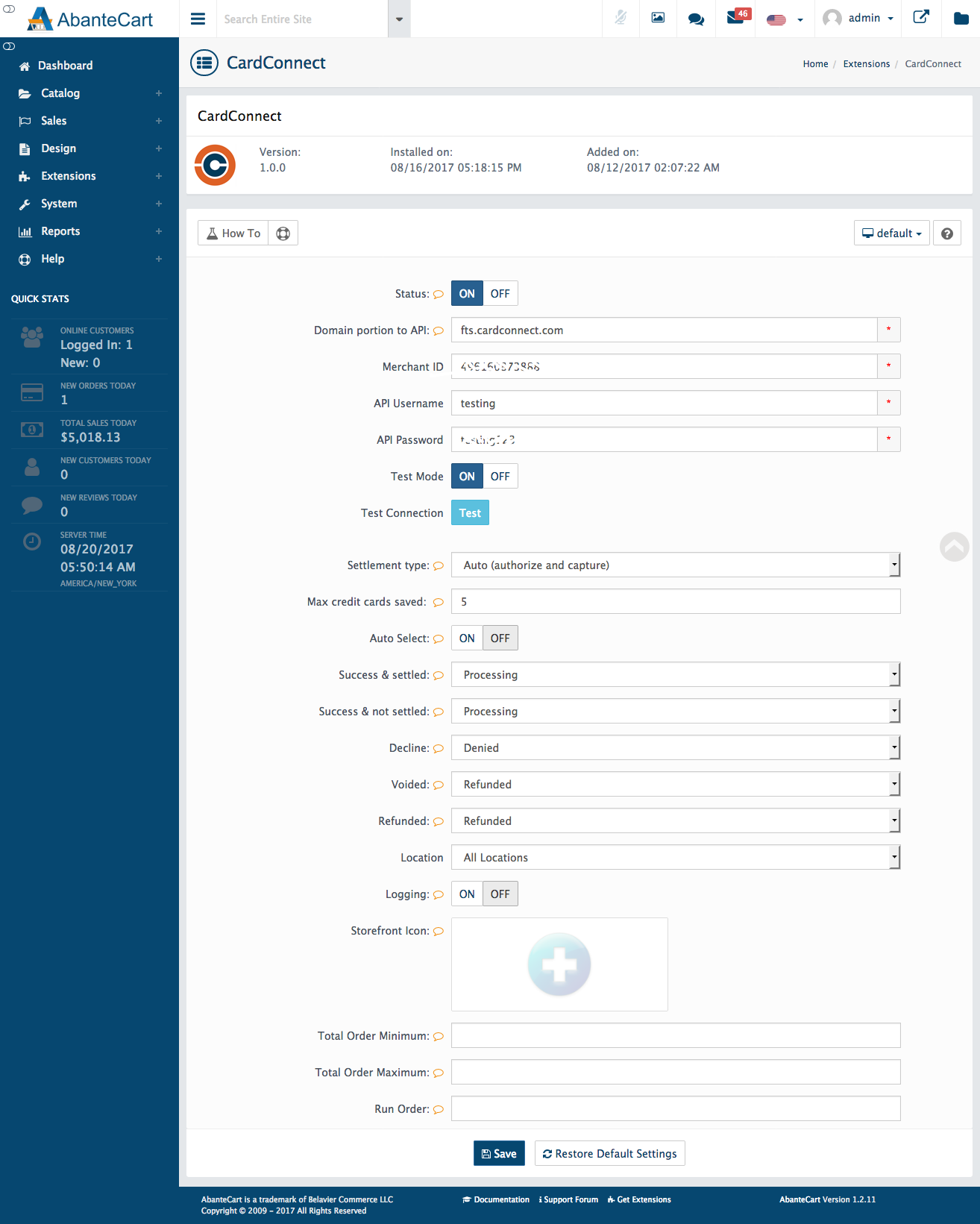Open the admin user dropdown
Viewport: 980px width, 1224px height.
click(x=858, y=18)
